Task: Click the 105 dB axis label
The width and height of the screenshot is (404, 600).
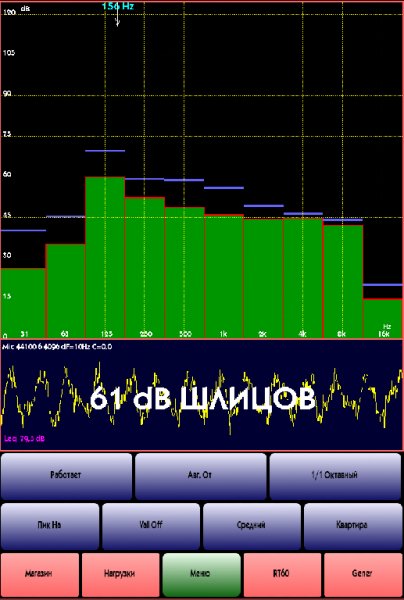Action: pyautogui.click(x=9, y=53)
